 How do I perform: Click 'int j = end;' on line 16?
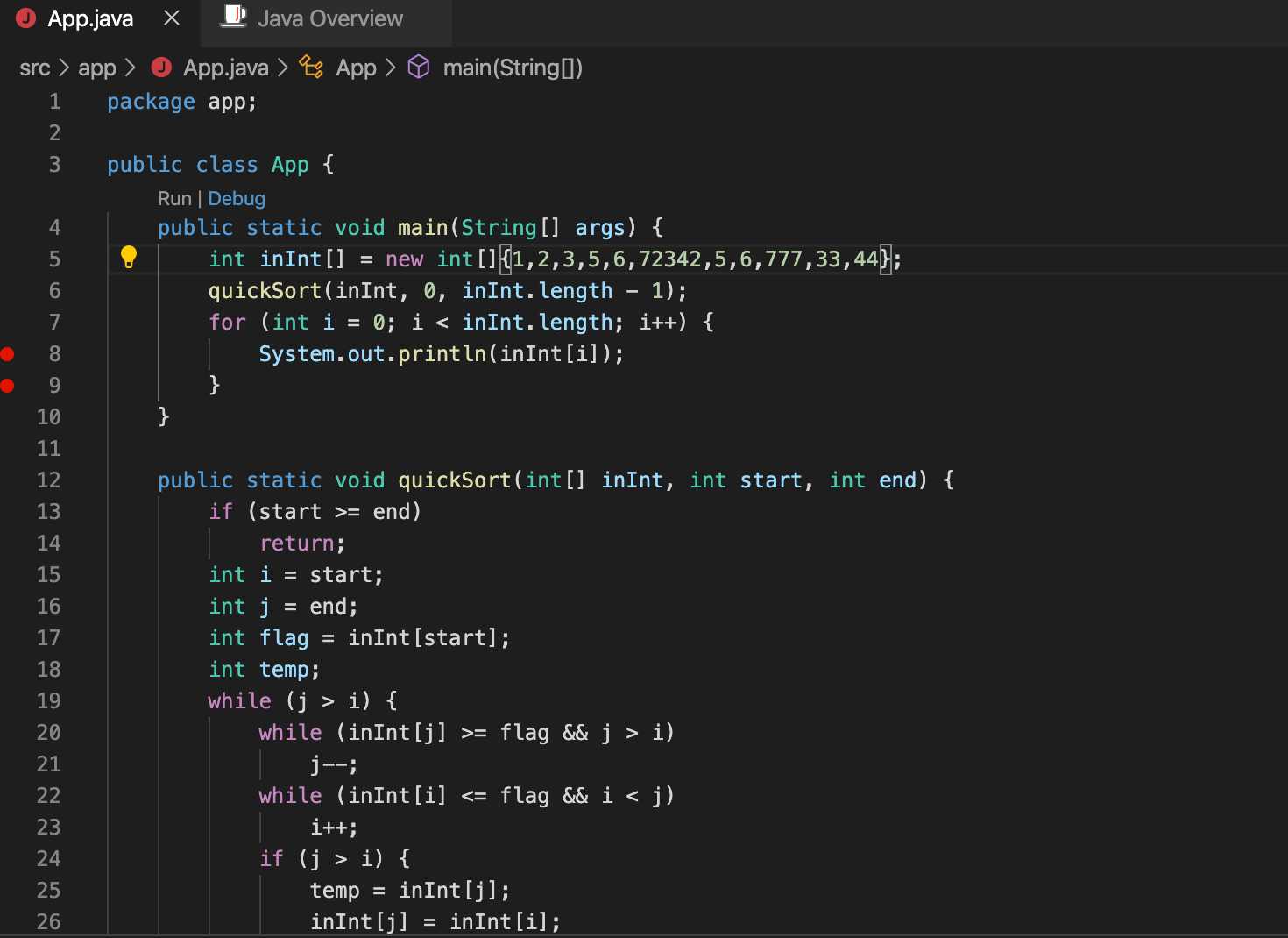tap(283, 607)
